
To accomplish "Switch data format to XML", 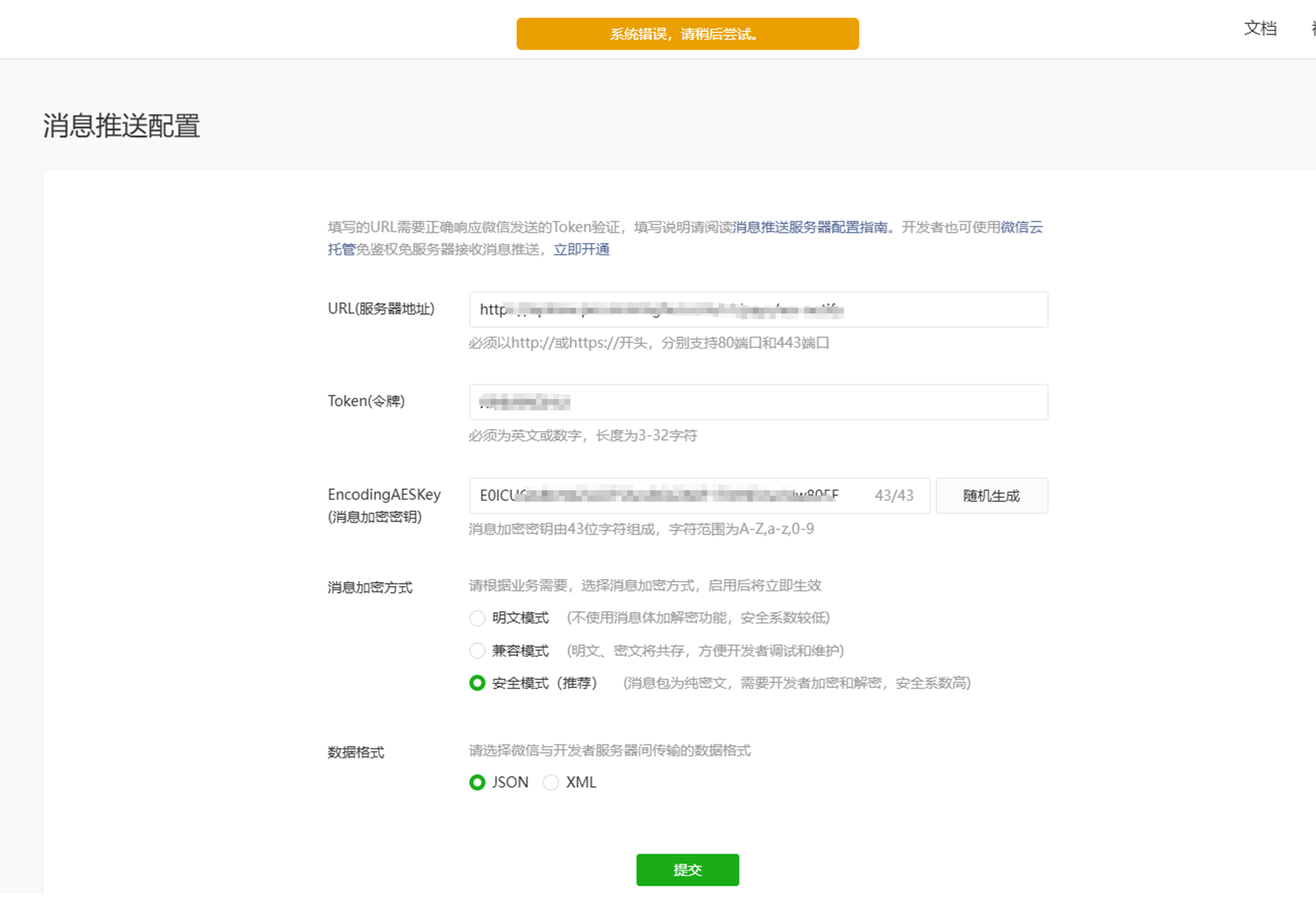I will [550, 782].
